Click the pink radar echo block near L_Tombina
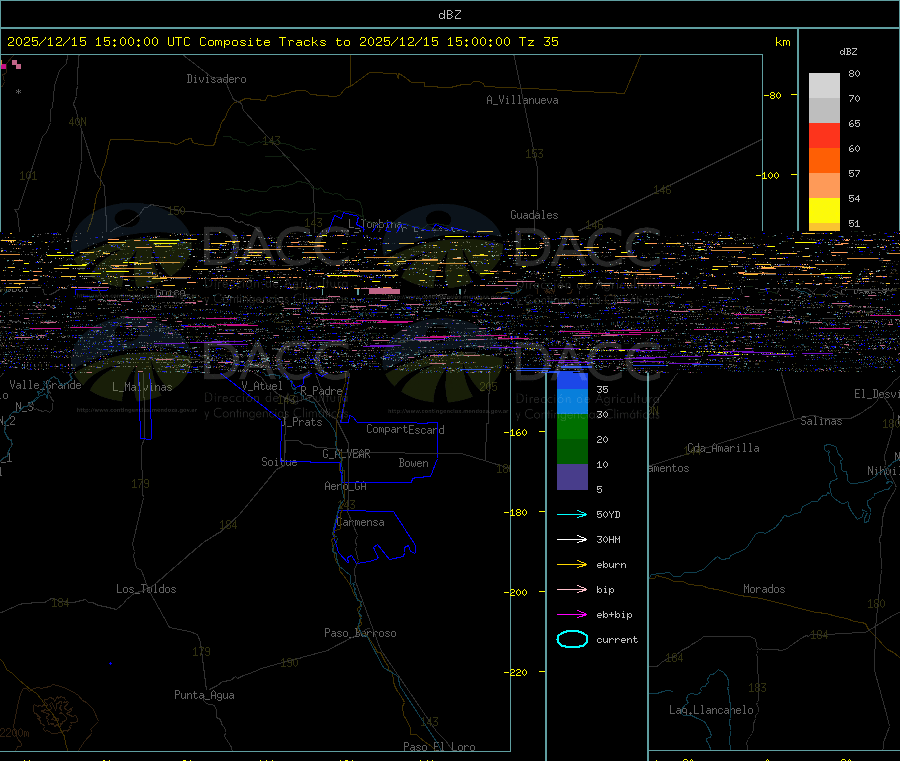Image resolution: width=900 pixels, height=761 pixels. coord(384,291)
